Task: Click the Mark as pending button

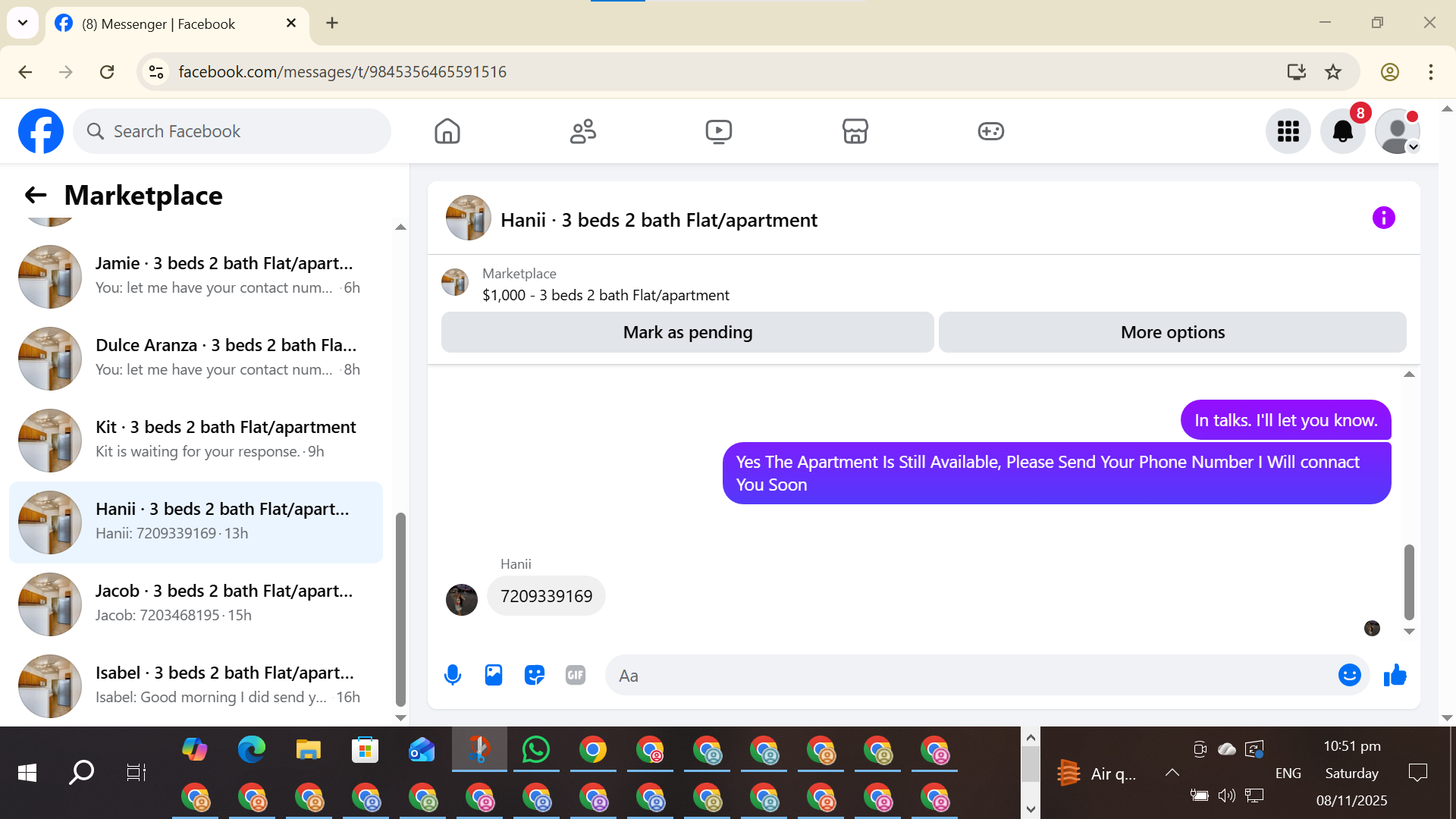Action: (687, 332)
